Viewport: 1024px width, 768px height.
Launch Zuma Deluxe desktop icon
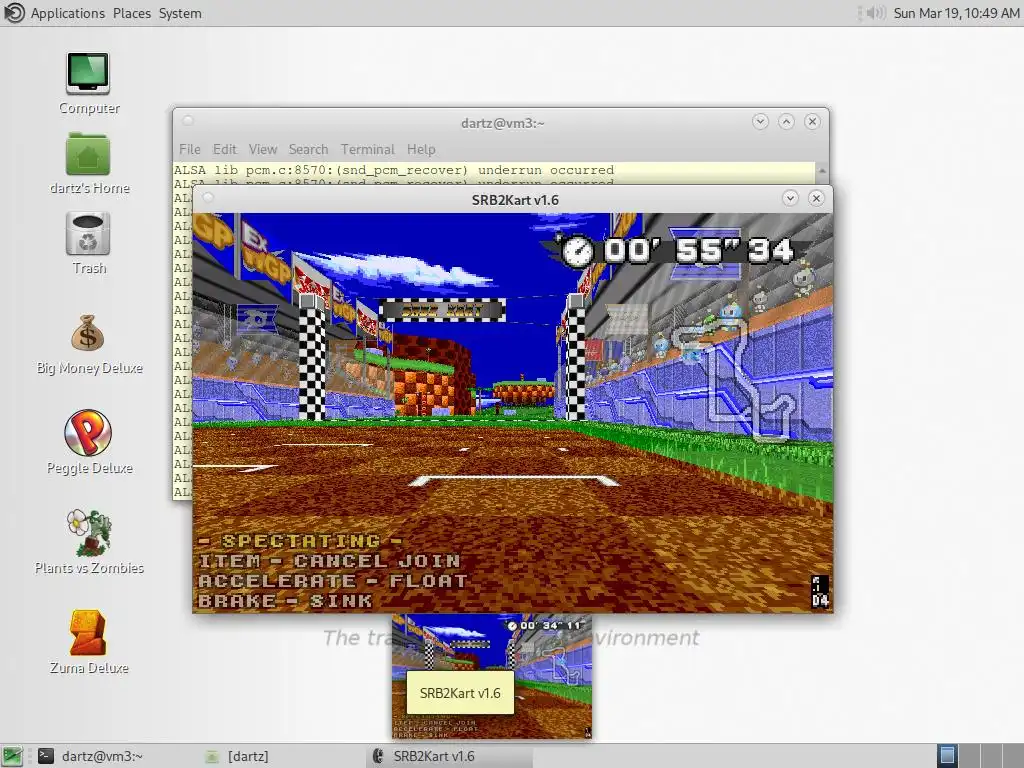point(88,632)
